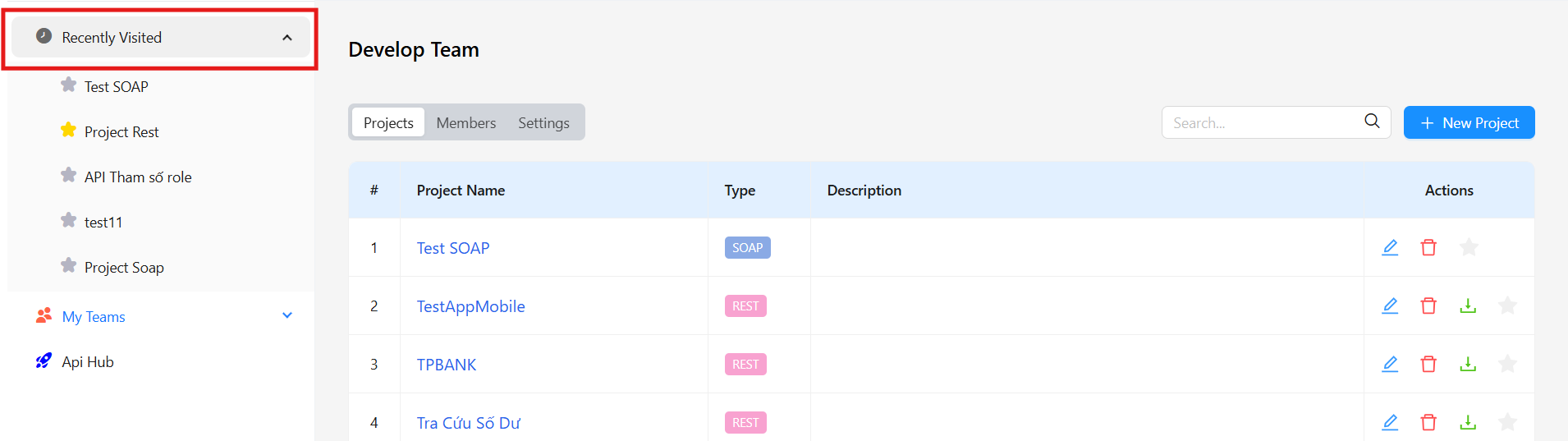Star the Test SOAP project in table row
1568x441 pixels.
[x=1469, y=247]
